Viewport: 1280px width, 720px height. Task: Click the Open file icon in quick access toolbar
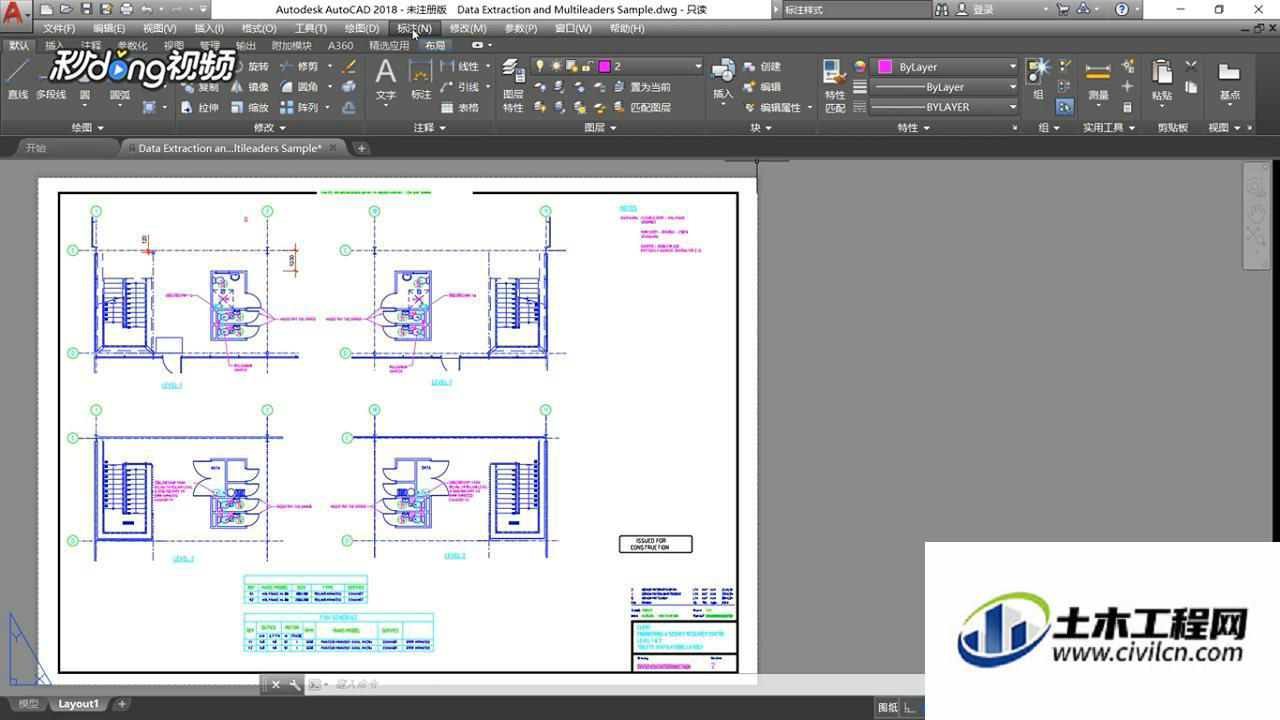tap(66, 9)
